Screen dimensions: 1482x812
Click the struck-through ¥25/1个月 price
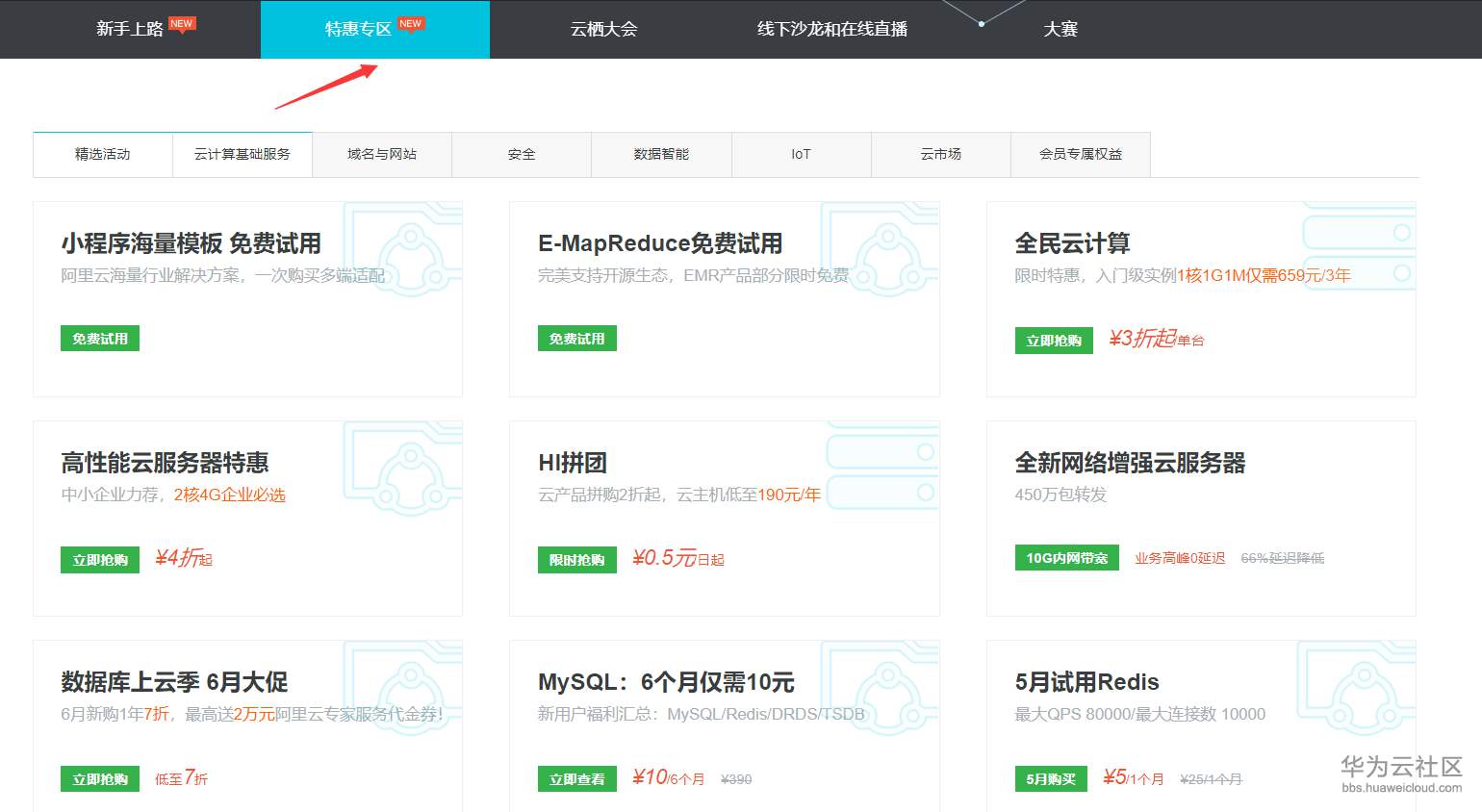[1212, 779]
